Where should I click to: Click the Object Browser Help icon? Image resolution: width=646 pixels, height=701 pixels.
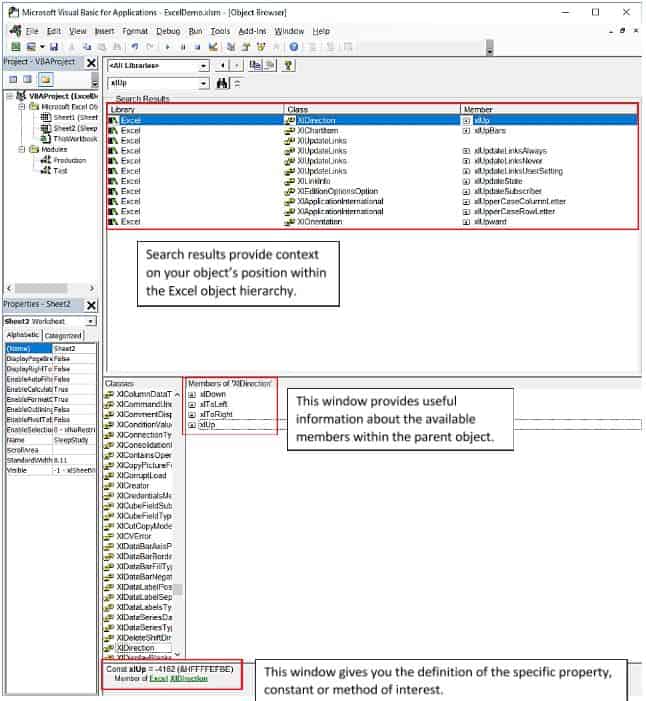tap(288, 66)
